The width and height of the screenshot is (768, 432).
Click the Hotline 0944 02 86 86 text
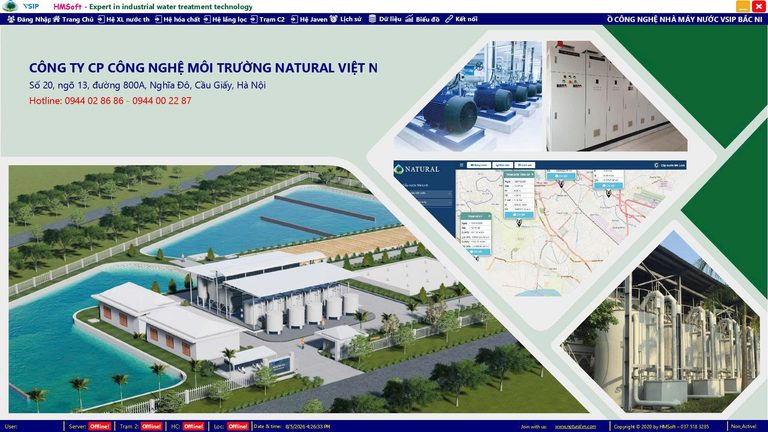click(110, 101)
